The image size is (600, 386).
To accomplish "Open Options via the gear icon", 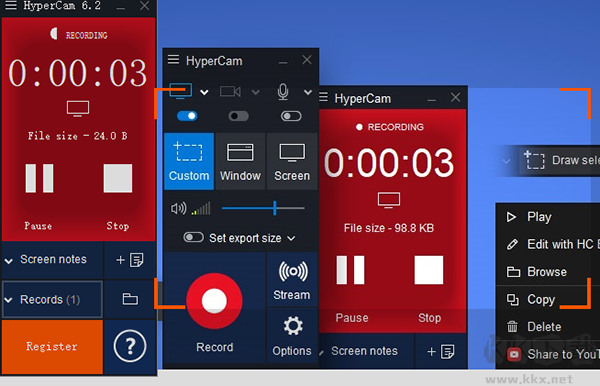I will tap(292, 336).
